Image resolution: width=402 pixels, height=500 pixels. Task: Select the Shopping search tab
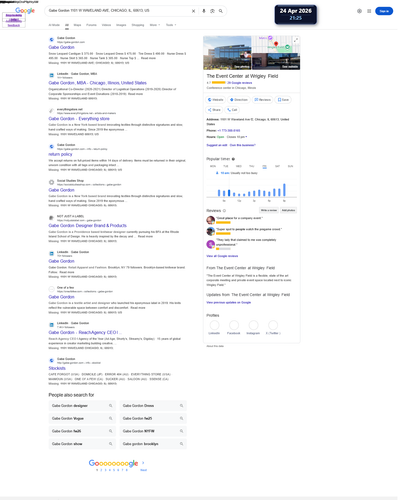(x=138, y=25)
